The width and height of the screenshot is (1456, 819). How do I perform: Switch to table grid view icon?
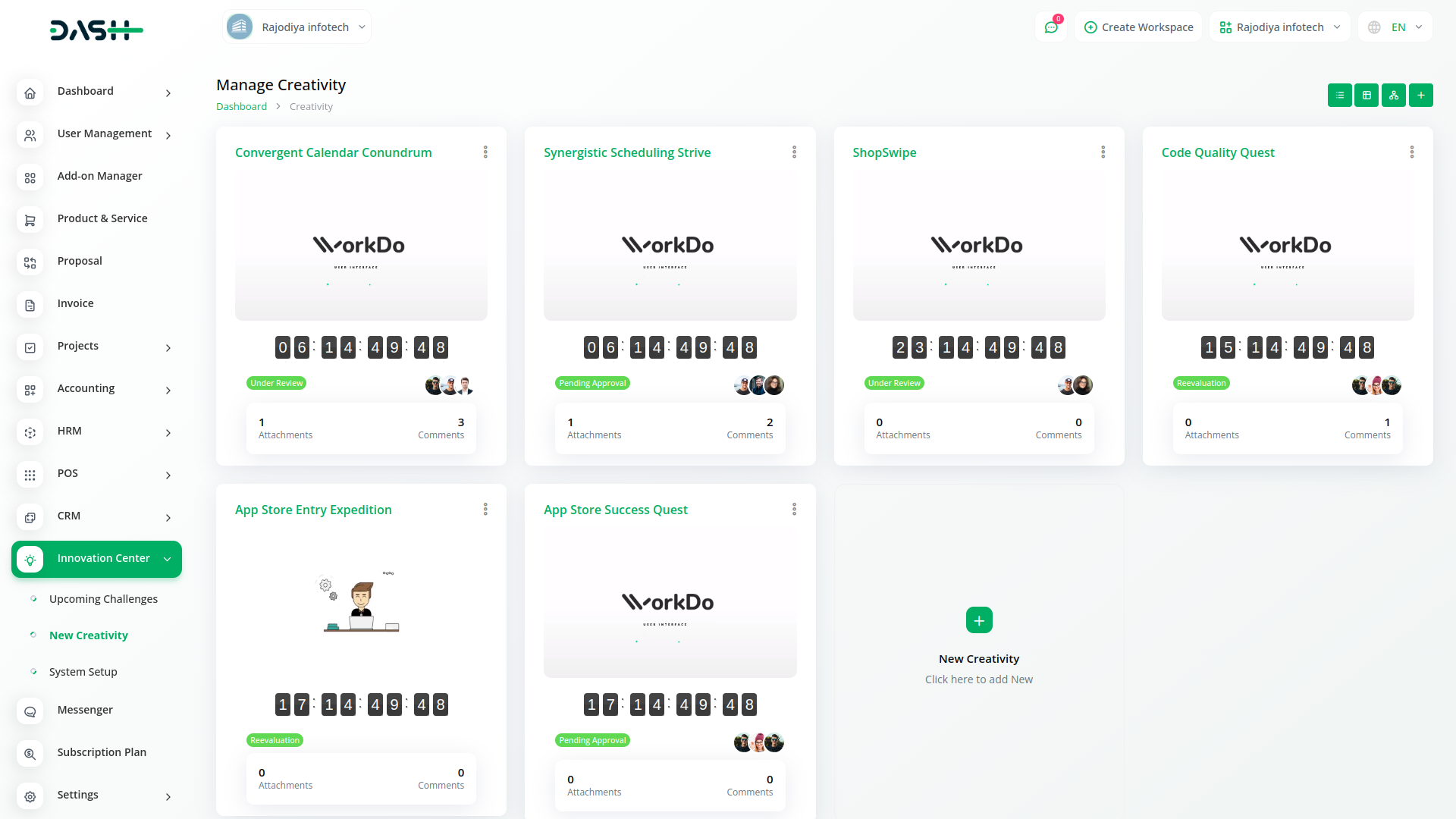coord(1367,96)
